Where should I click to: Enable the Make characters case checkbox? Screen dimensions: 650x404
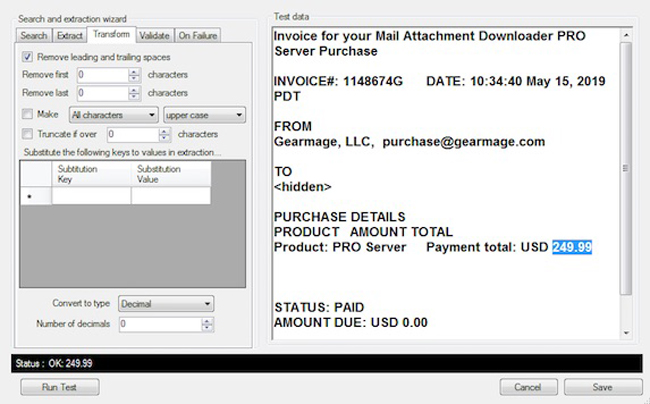coord(27,115)
